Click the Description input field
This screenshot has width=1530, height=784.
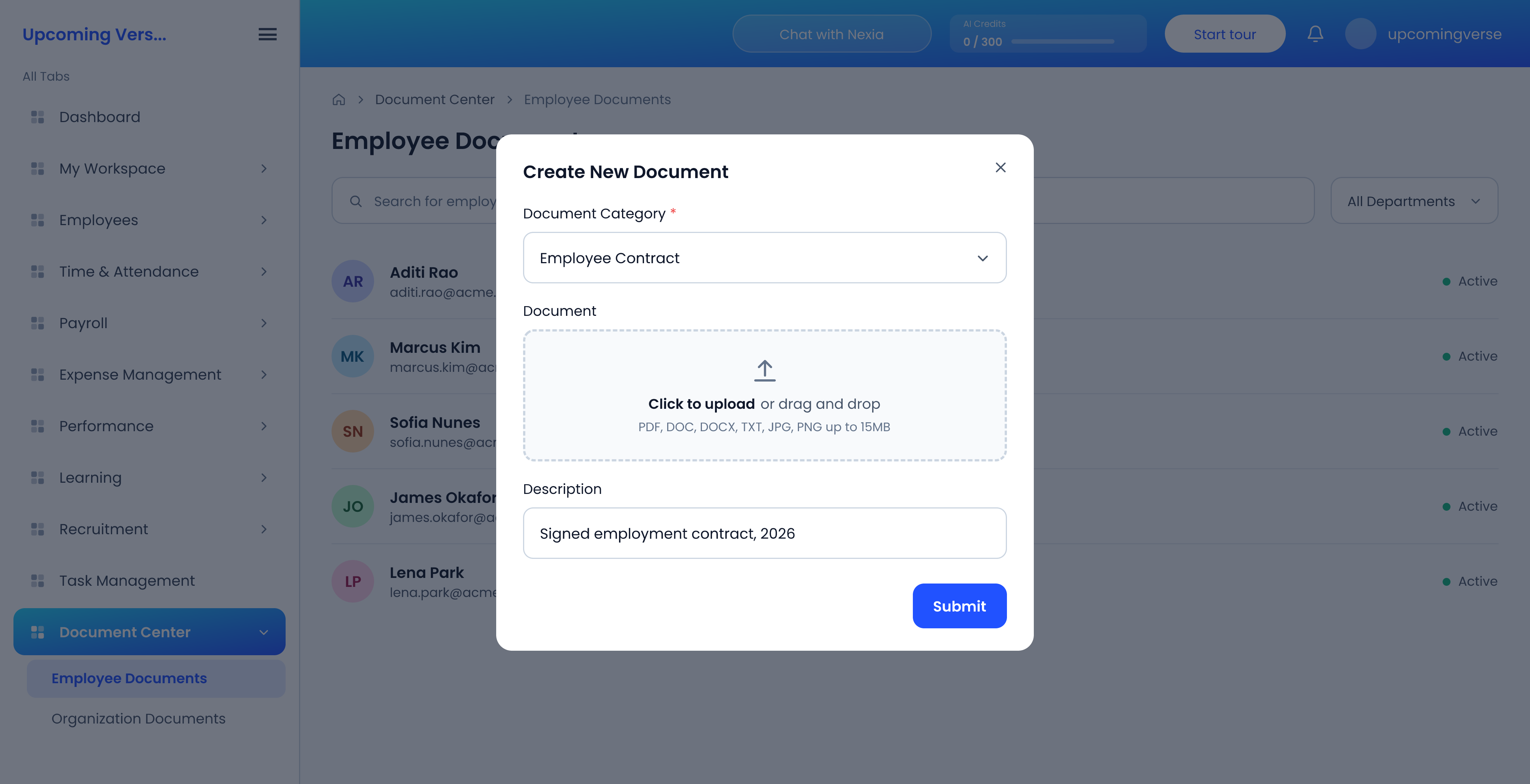click(x=764, y=533)
